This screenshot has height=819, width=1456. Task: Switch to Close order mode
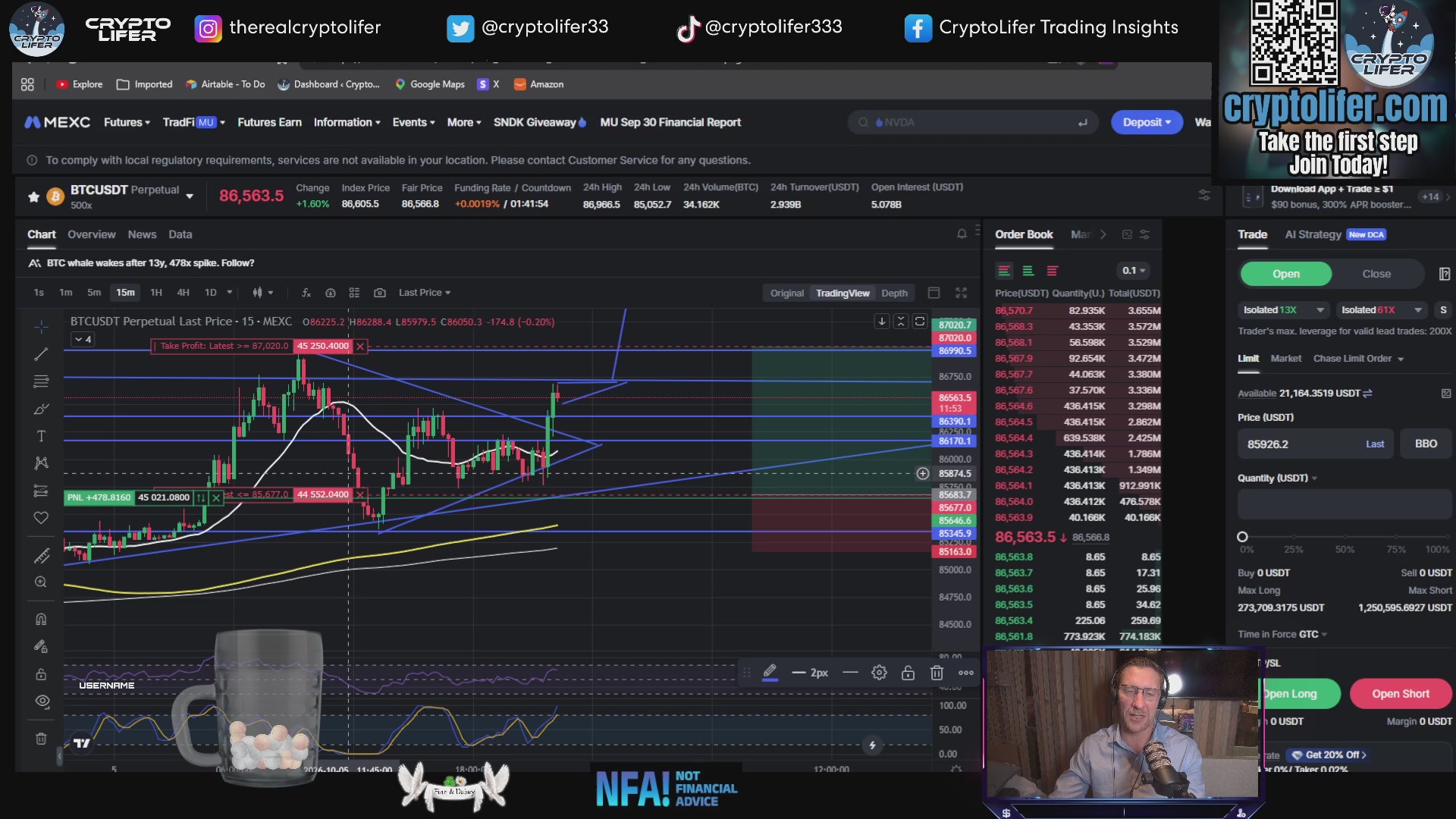tap(1376, 274)
